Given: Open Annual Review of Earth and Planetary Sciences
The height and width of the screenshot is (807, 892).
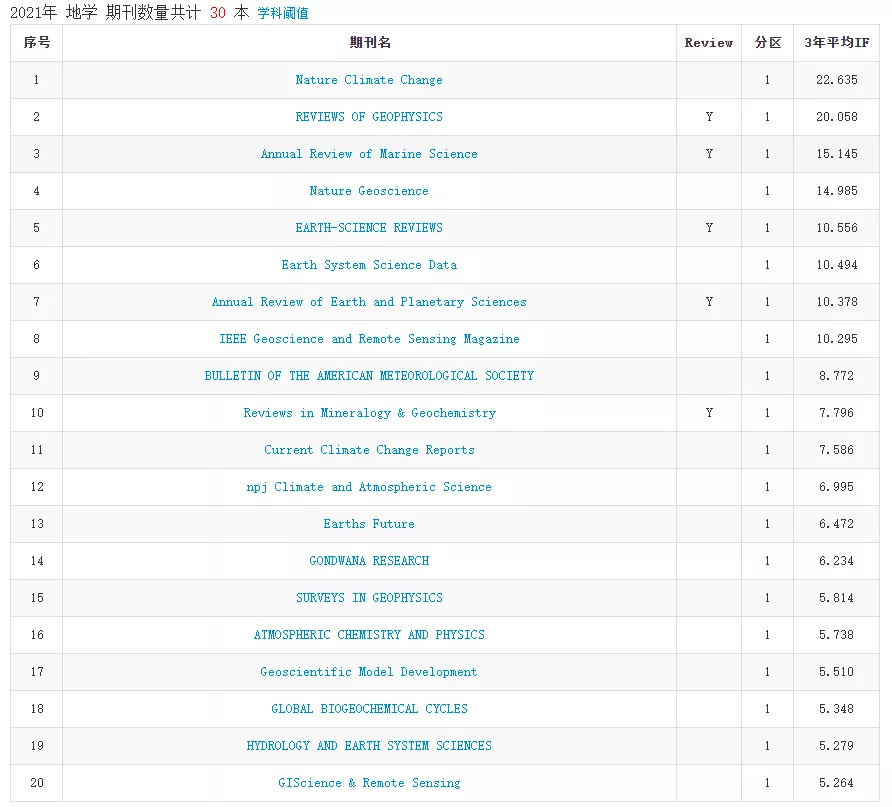Looking at the screenshot, I should pos(369,302).
